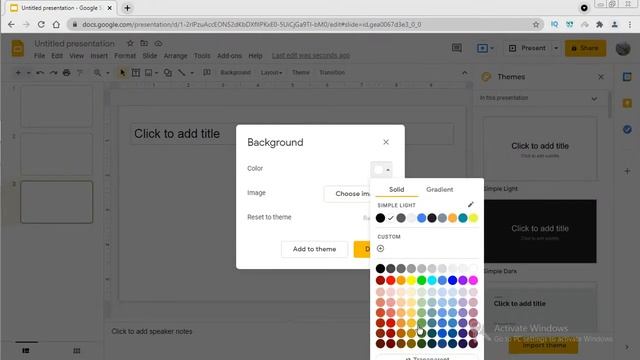Star the Untitled presentation

pyautogui.click(x=130, y=43)
